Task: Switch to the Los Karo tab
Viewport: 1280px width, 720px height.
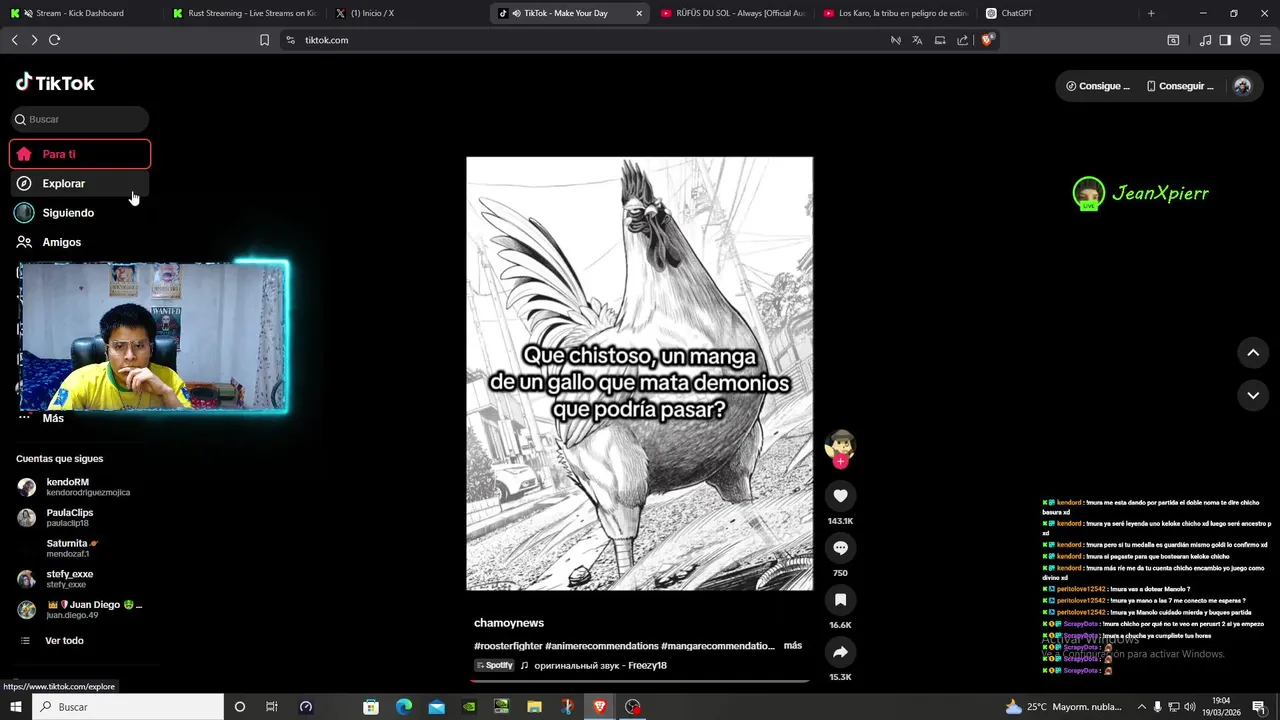Action: point(895,13)
